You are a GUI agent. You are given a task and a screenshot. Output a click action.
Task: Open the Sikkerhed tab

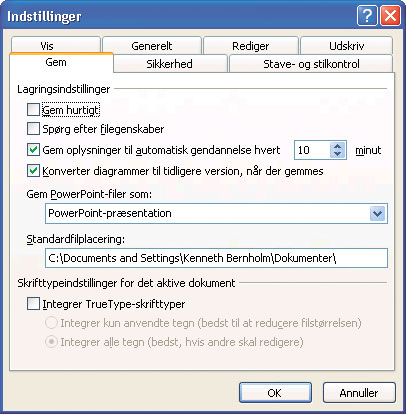[170, 64]
